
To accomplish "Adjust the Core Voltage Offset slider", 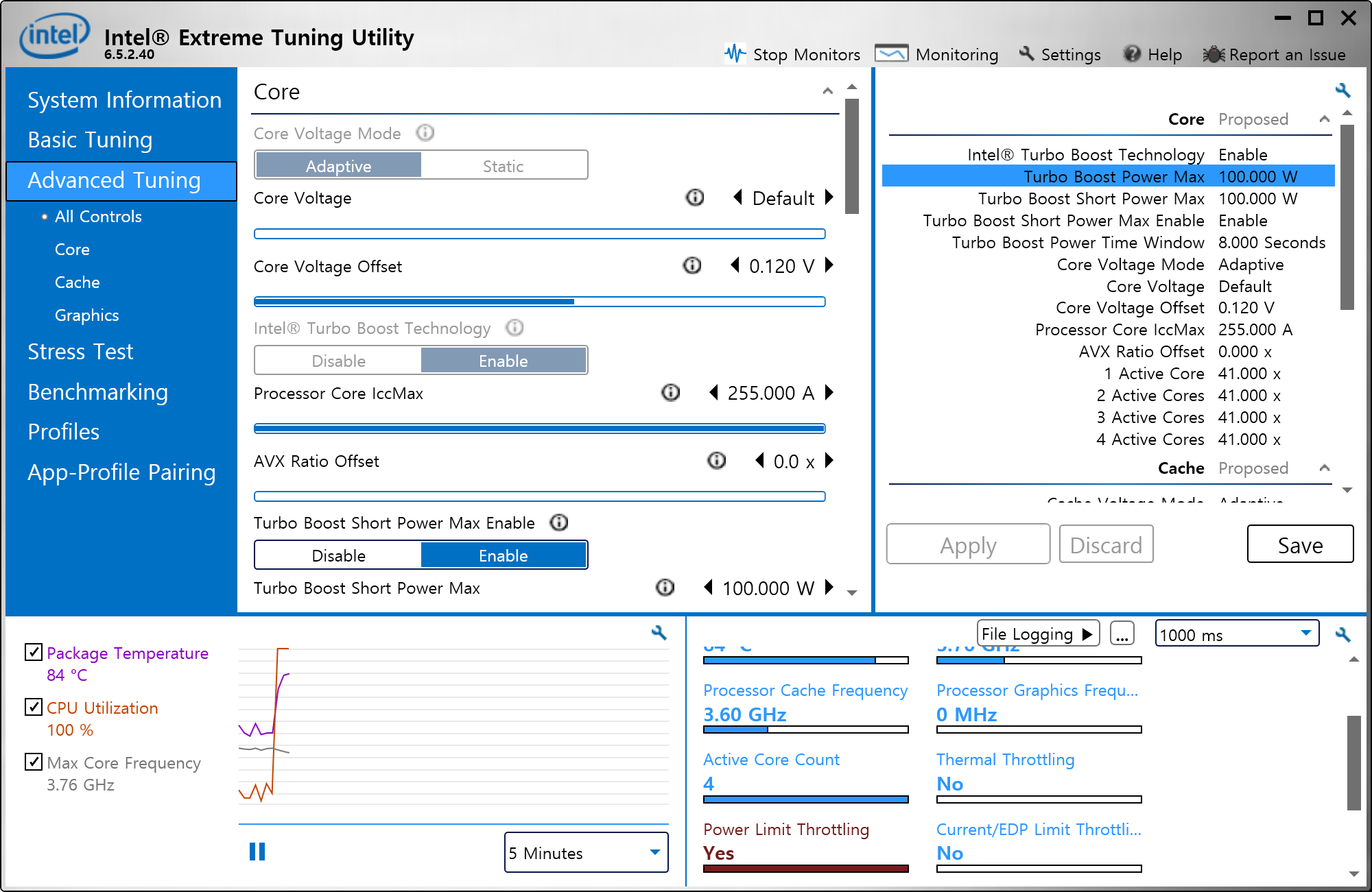I will (540, 302).
